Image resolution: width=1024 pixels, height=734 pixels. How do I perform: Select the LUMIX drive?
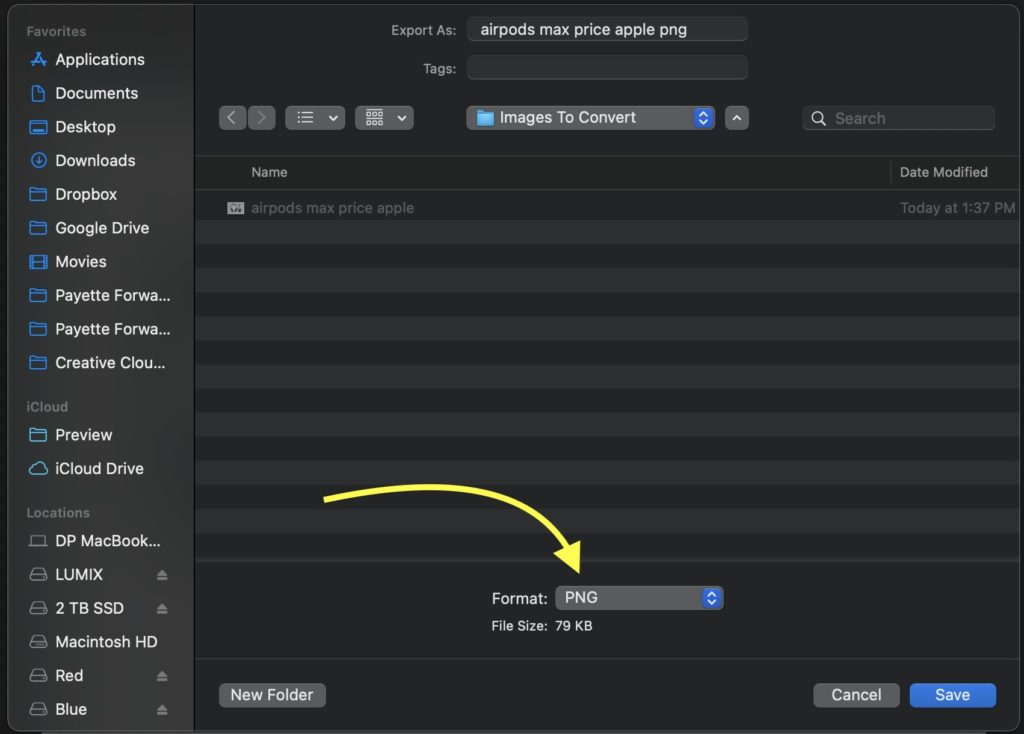[x=79, y=575]
